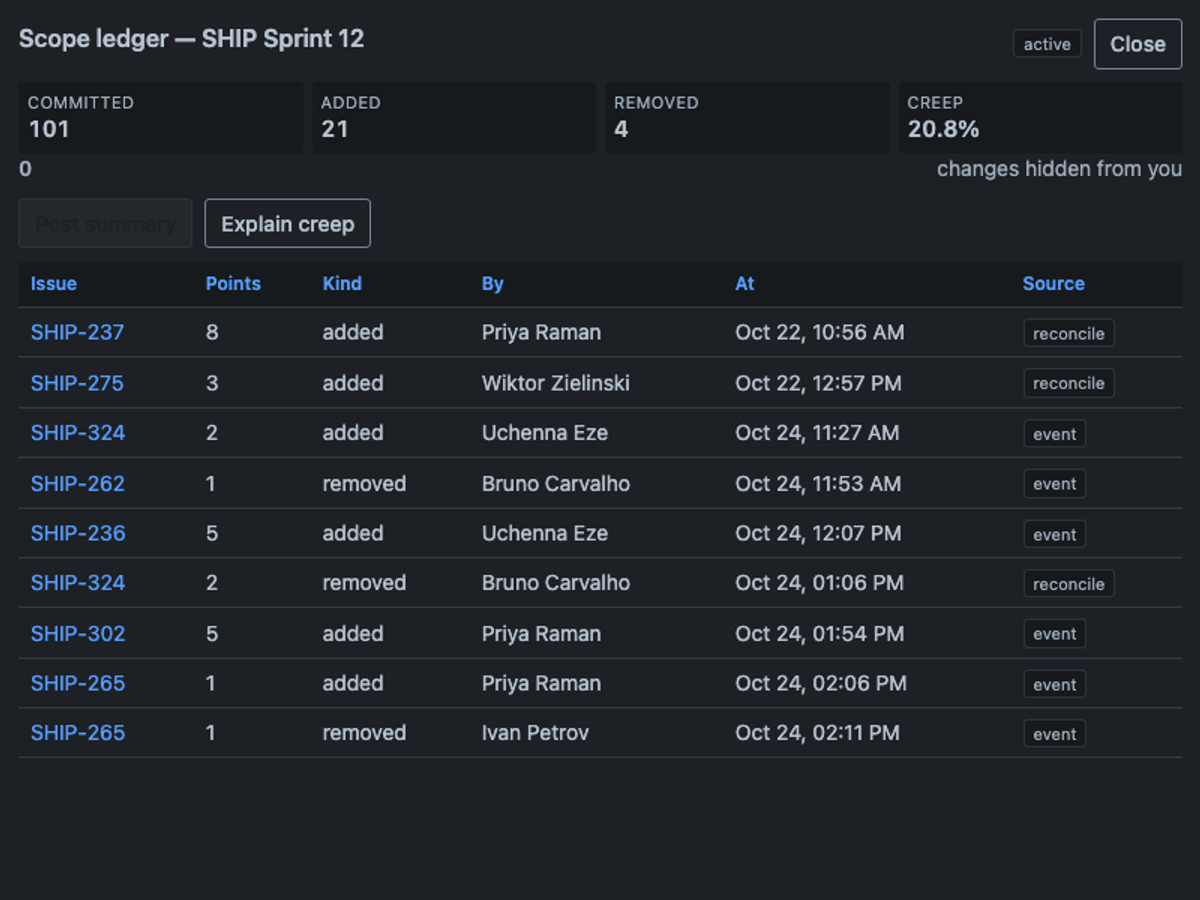Viewport: 1200px width, 900px height.
Task: Click 'added' in the SHIP-302 row
Action: (x=353, y=634)
